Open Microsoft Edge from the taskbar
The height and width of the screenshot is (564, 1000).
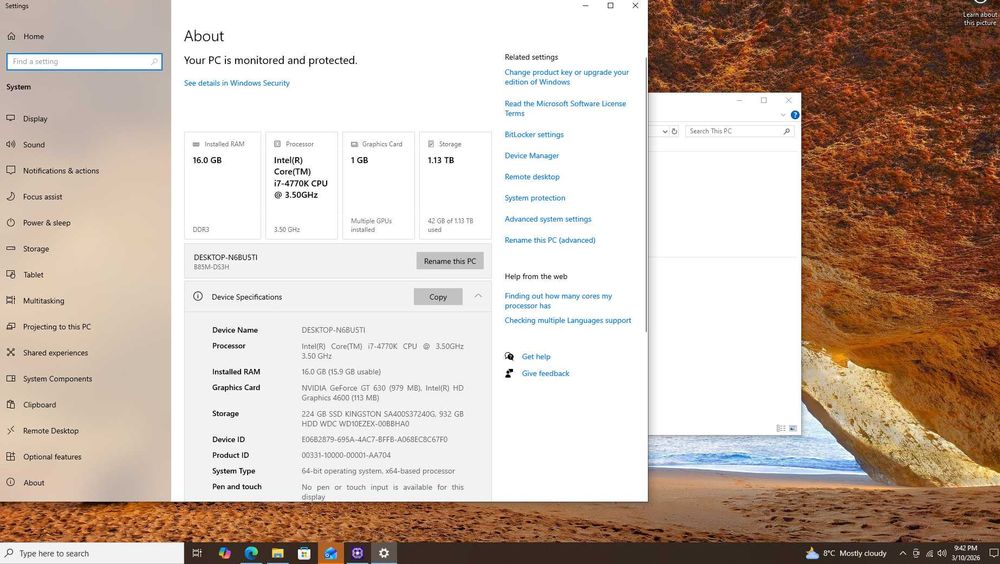coord(251,553)
